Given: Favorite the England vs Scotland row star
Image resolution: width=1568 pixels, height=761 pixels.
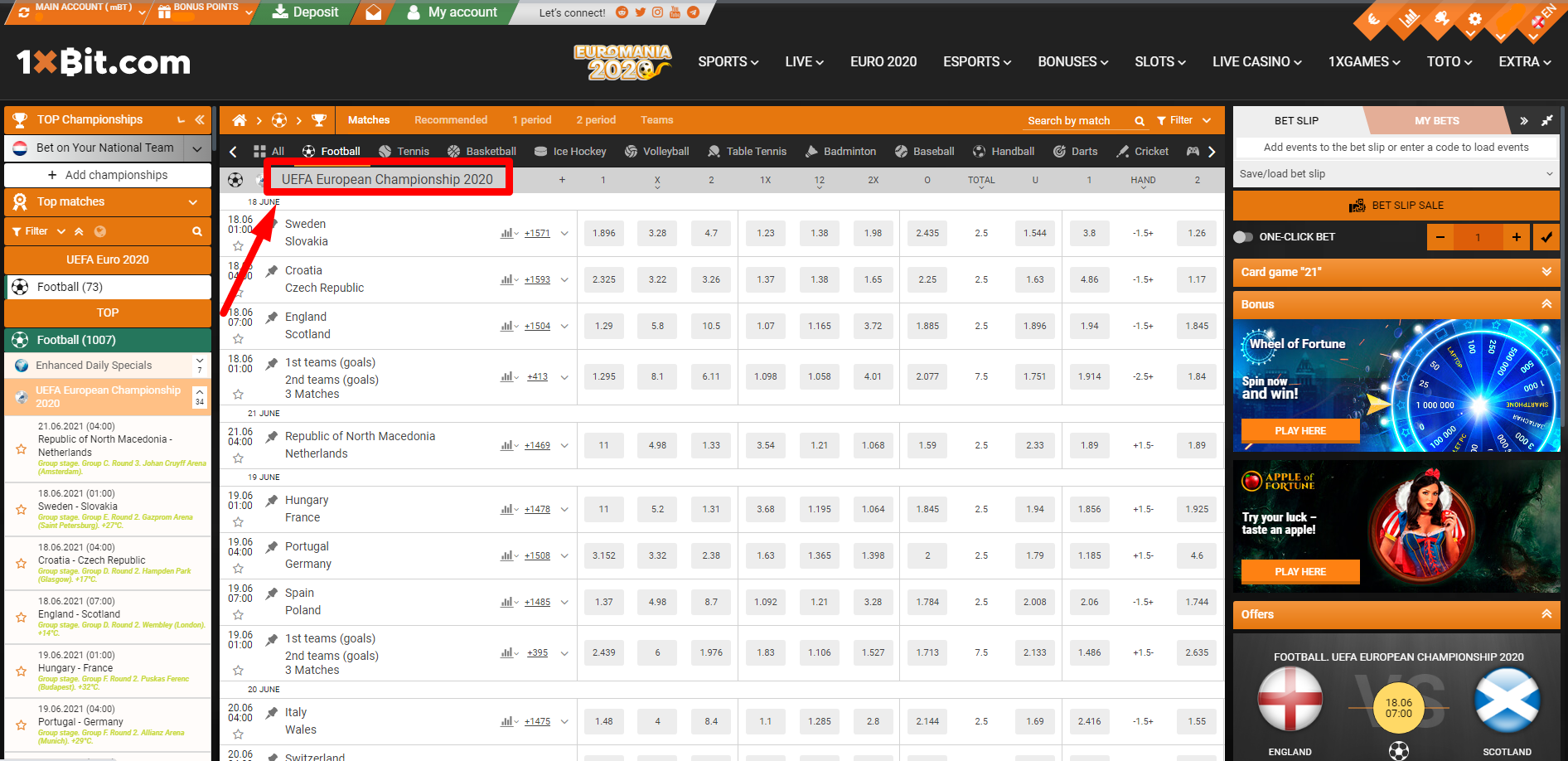Looking at the screenshot, I should point(238,339).
